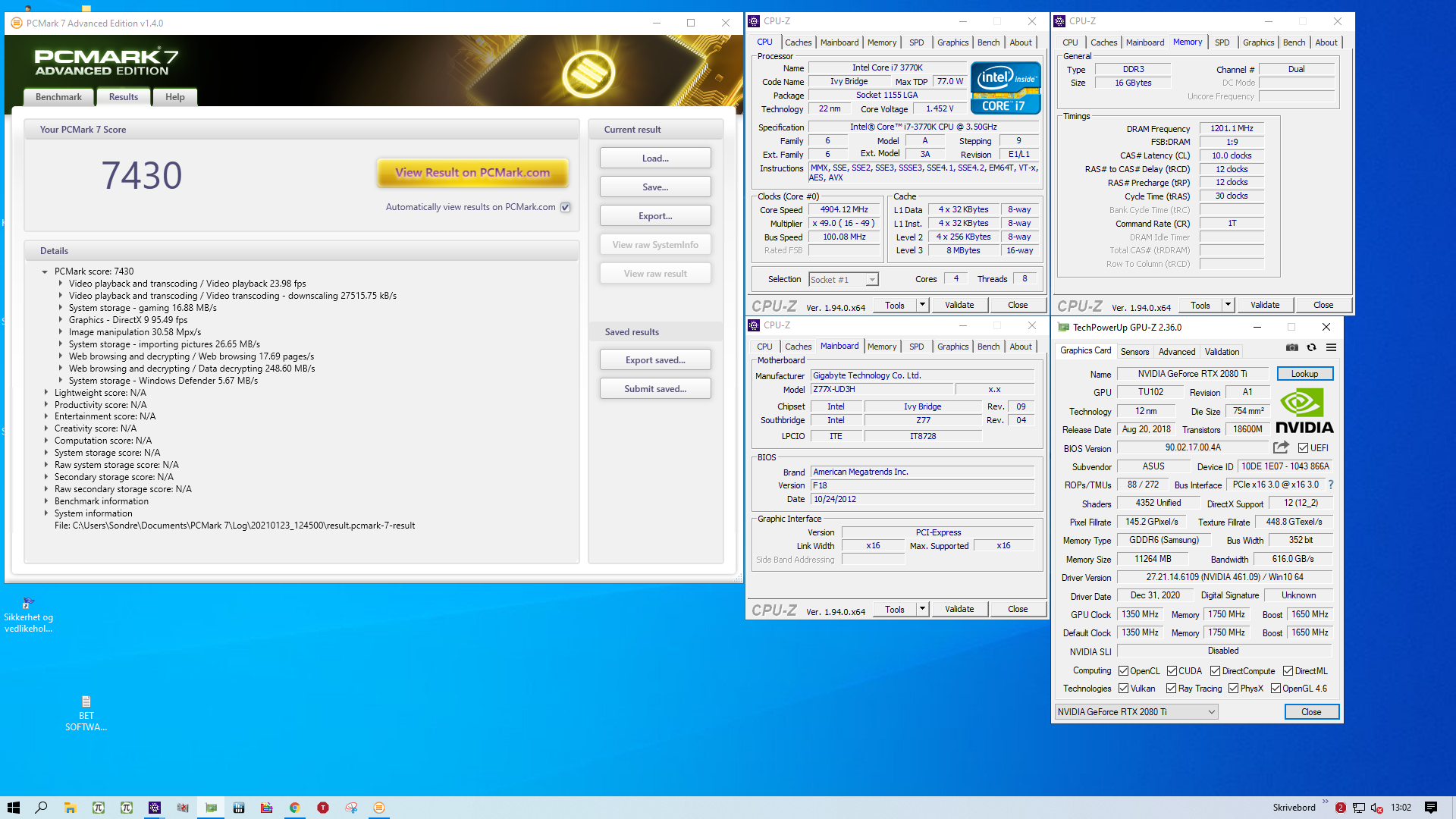Click the Skrivebord toolbar label in the taskbar
The height and width of the screenshot is (819, 1456).
[1294, 808]
